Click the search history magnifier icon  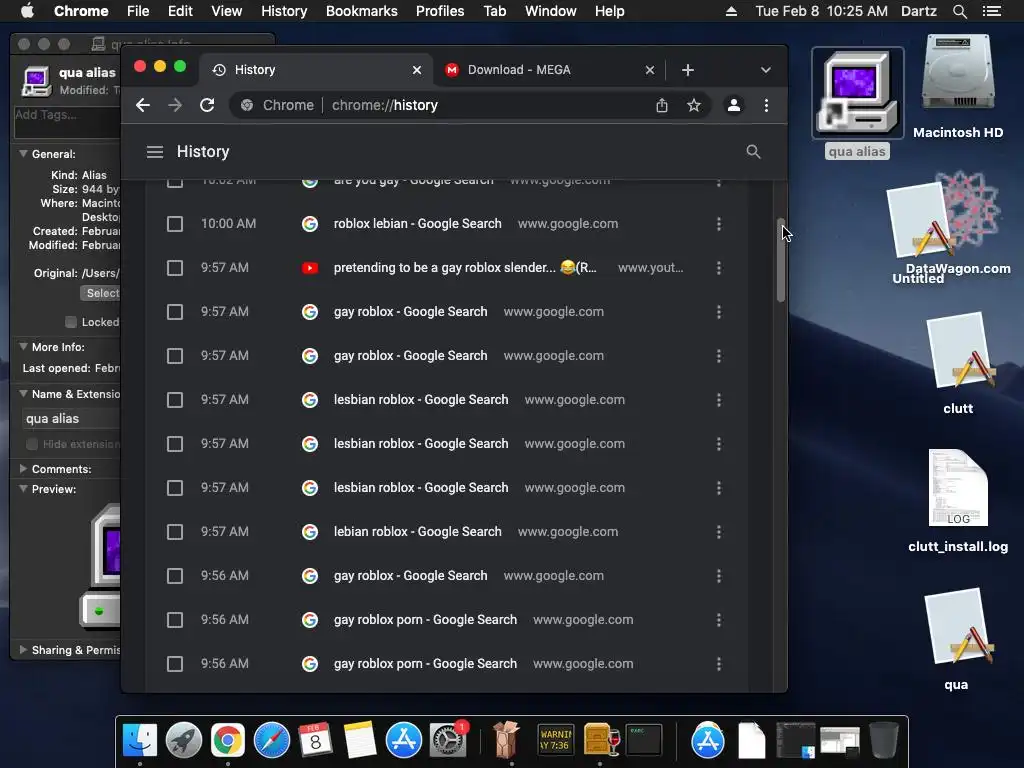[753, 152]
